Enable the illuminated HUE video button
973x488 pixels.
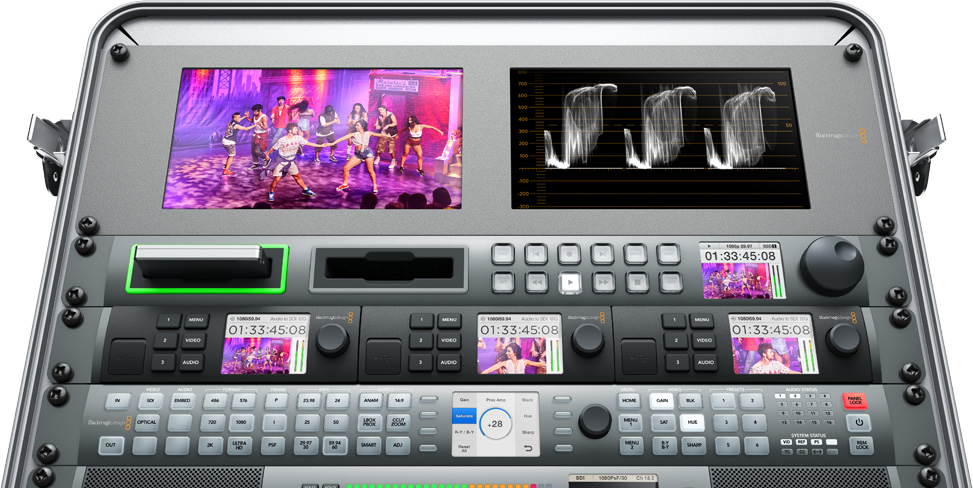pos(691,423)
